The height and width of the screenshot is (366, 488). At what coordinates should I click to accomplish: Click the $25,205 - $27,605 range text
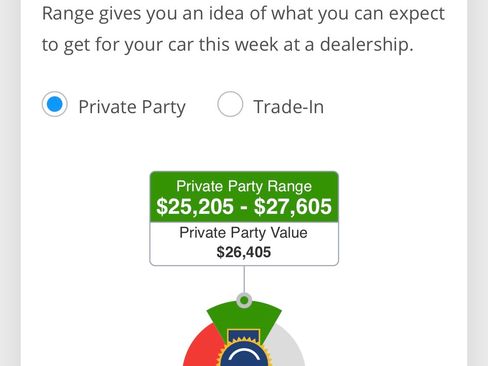[244, 206]
